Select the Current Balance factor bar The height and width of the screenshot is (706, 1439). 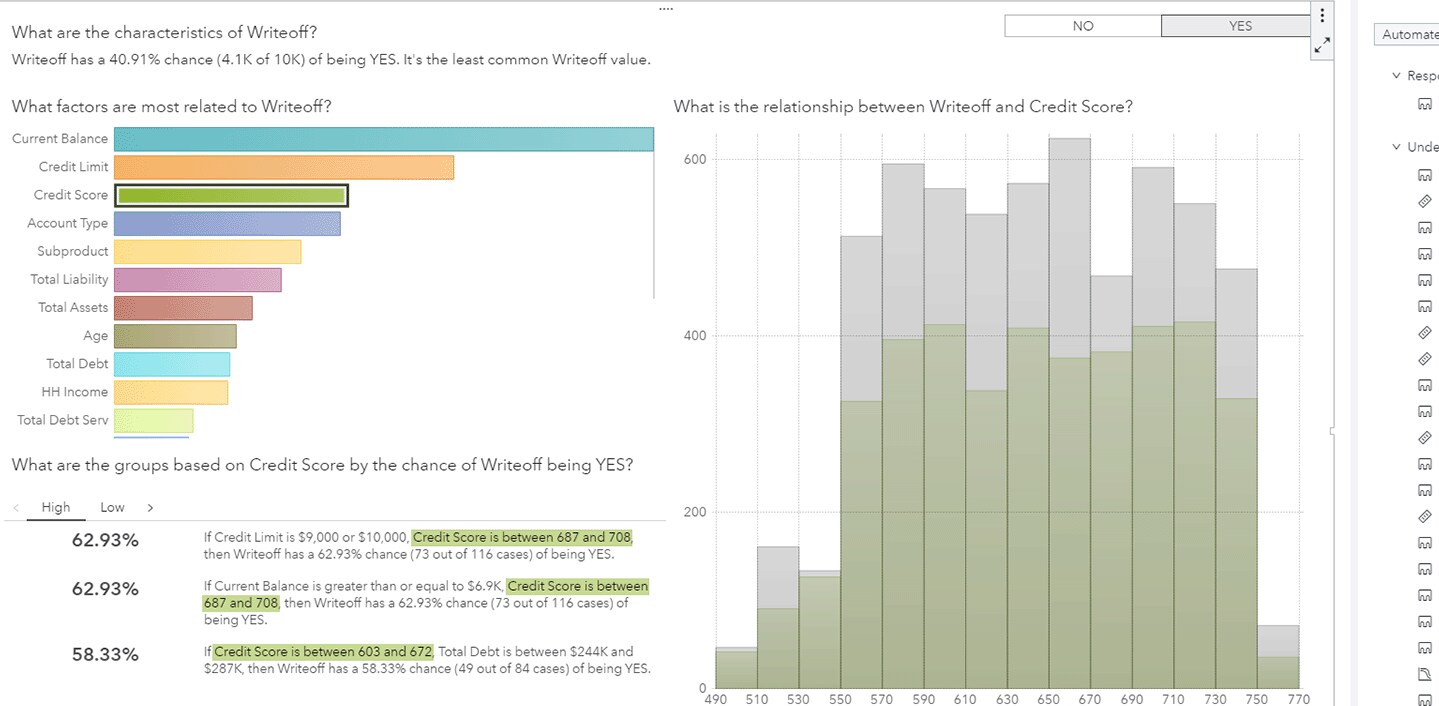pyautogui.click(x=383, y=139)
